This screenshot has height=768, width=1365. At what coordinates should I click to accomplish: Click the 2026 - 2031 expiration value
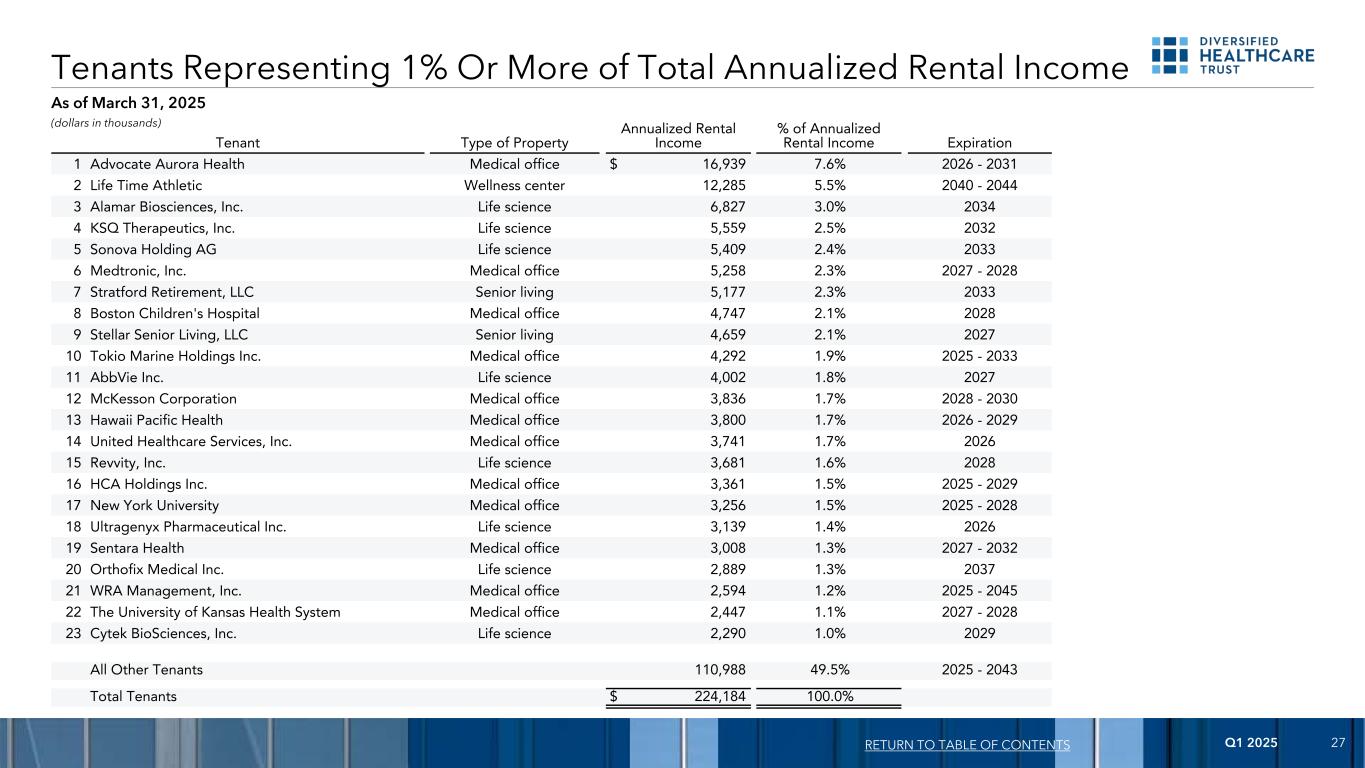click(x=979, y=164)
